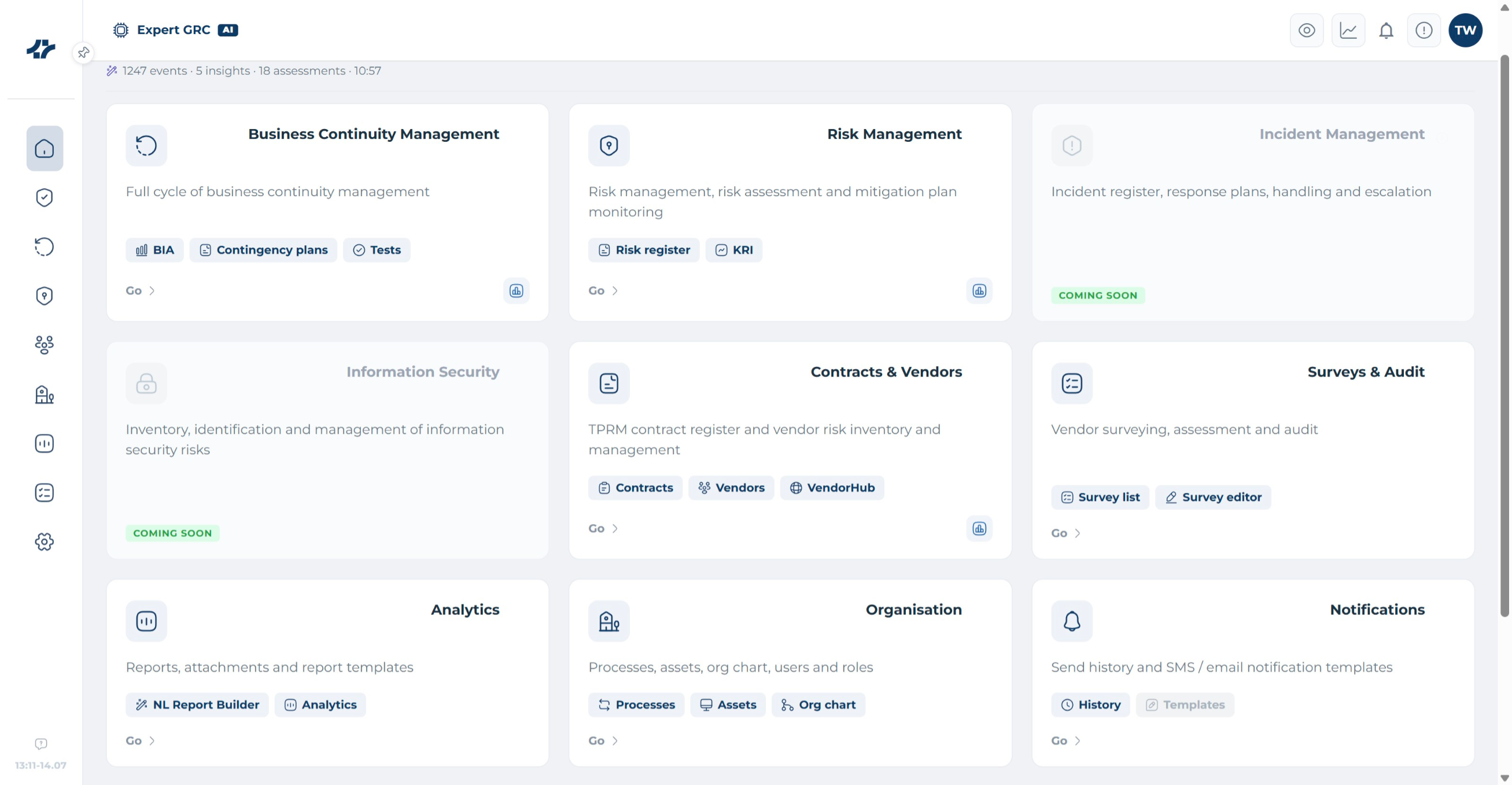
Task: Open Processes chip
Action: pyautogui.click(x=636, y=705)
